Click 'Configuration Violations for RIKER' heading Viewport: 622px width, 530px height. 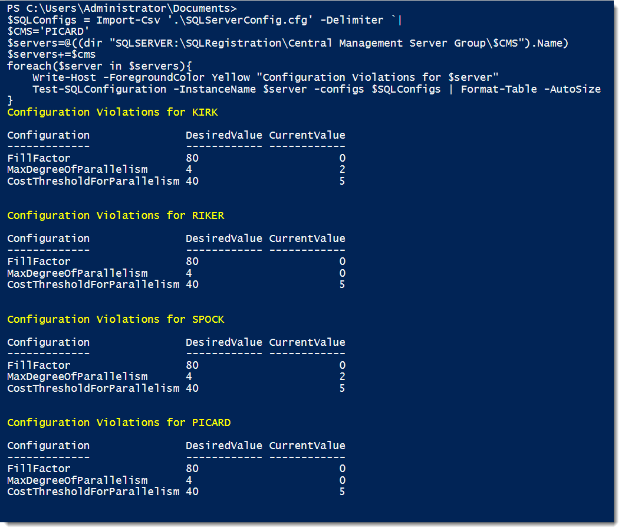pos(115,216)
